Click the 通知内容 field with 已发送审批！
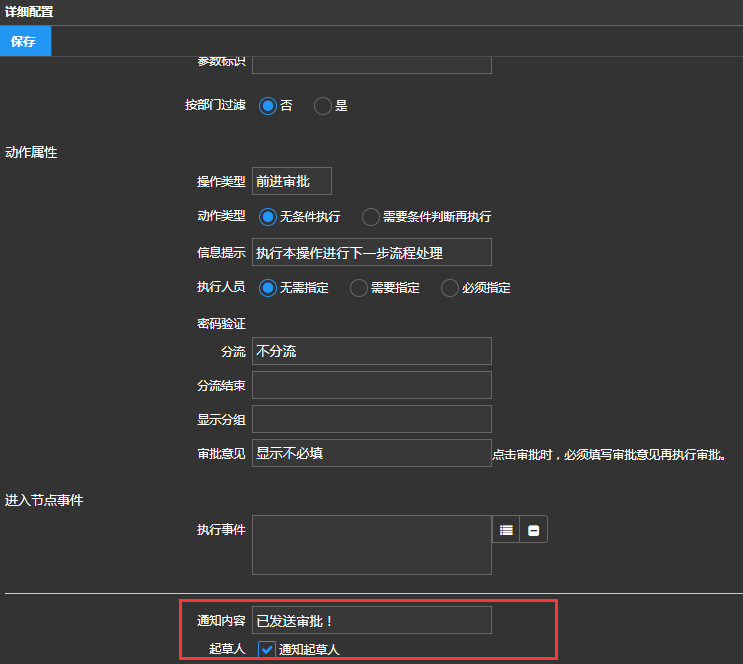 click(x=371, y=620)
